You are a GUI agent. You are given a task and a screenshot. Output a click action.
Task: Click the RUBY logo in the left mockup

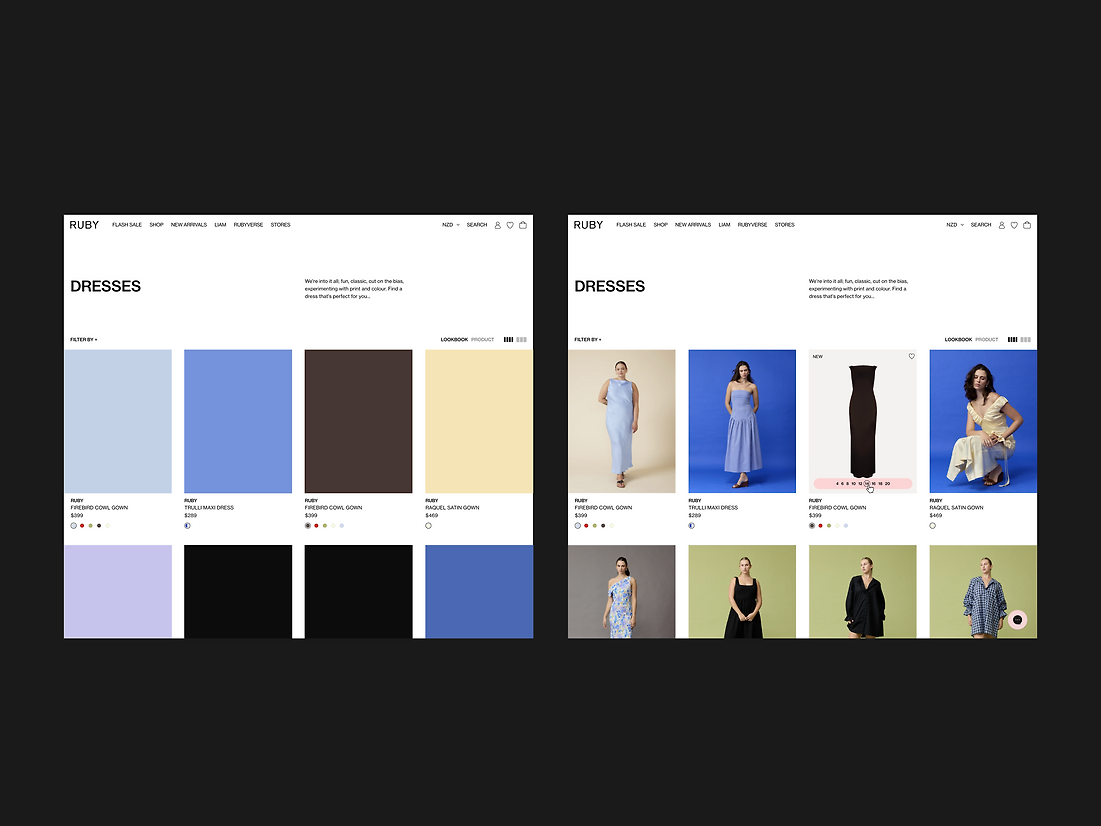tap(84, 225)
